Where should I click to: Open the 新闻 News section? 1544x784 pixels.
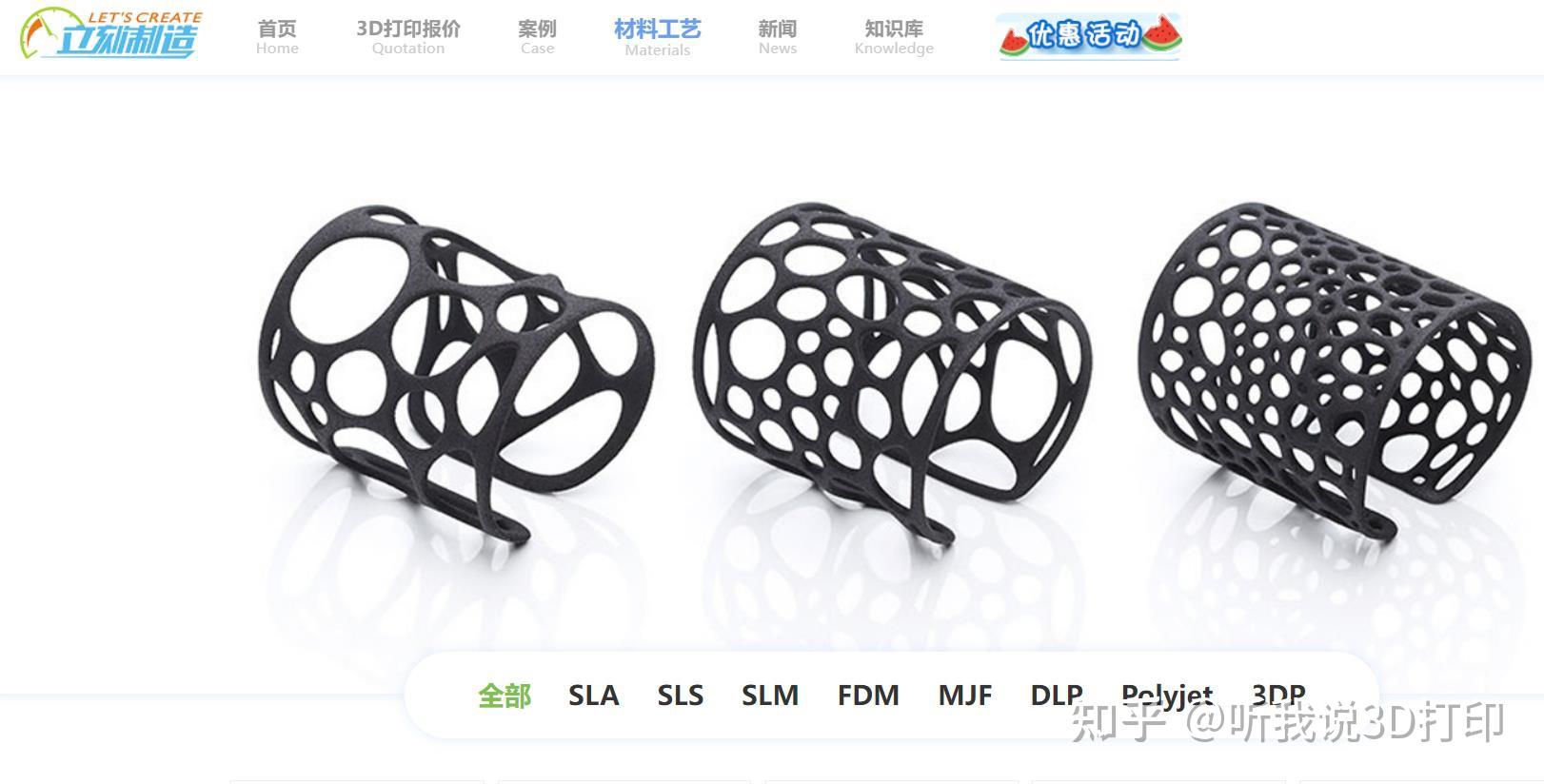click(x=778, y=37)
